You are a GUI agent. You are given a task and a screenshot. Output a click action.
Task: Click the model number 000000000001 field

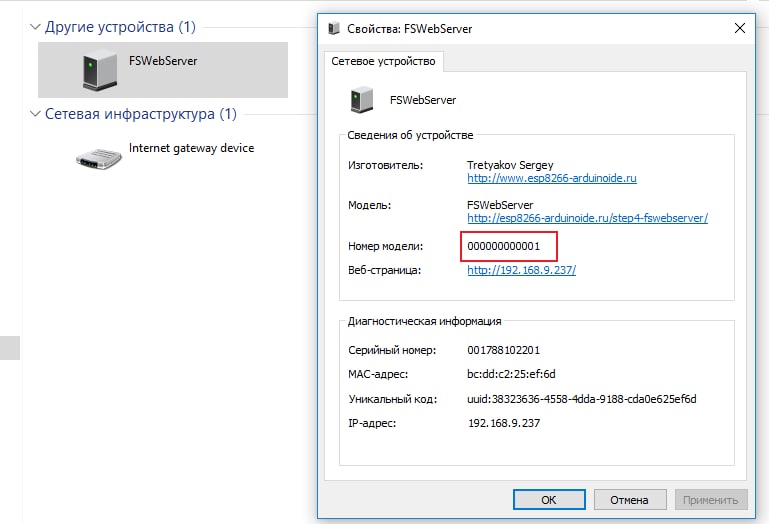point(504,245)
